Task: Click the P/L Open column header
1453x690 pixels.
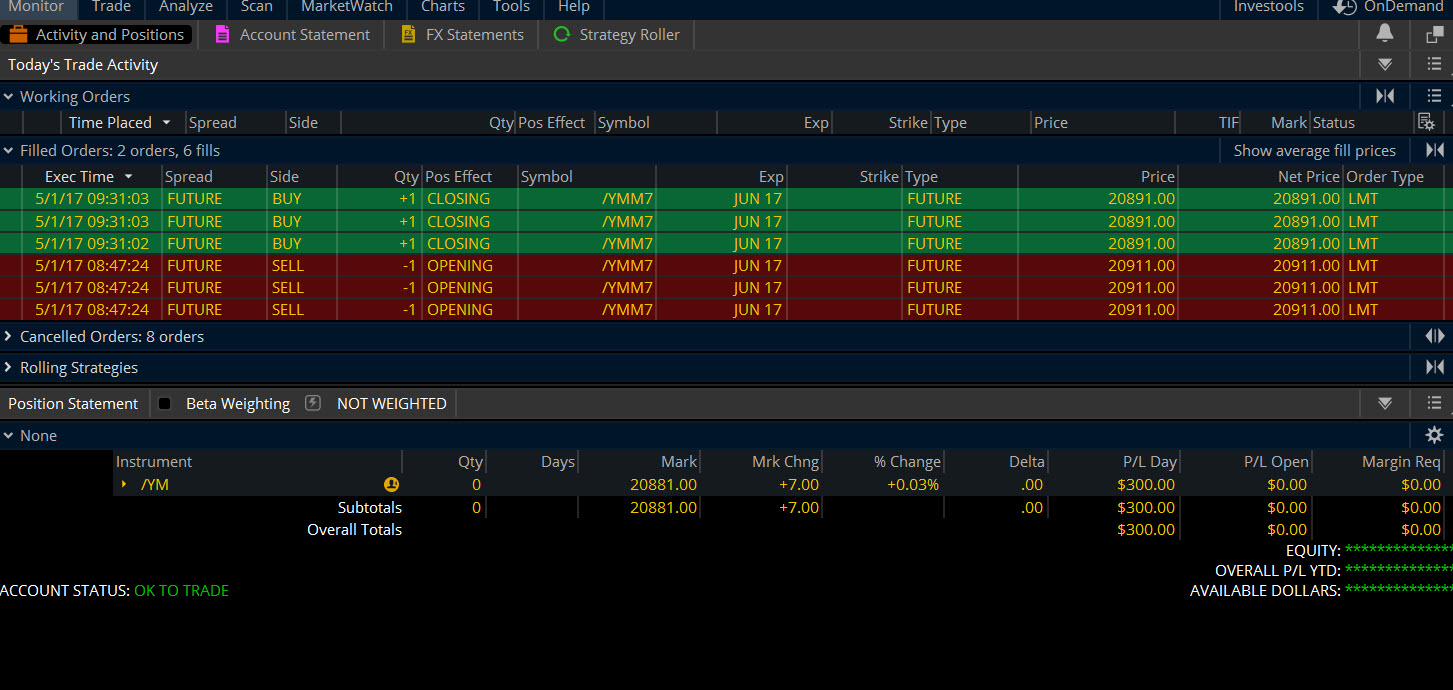Action: (x=1276, y=461)
